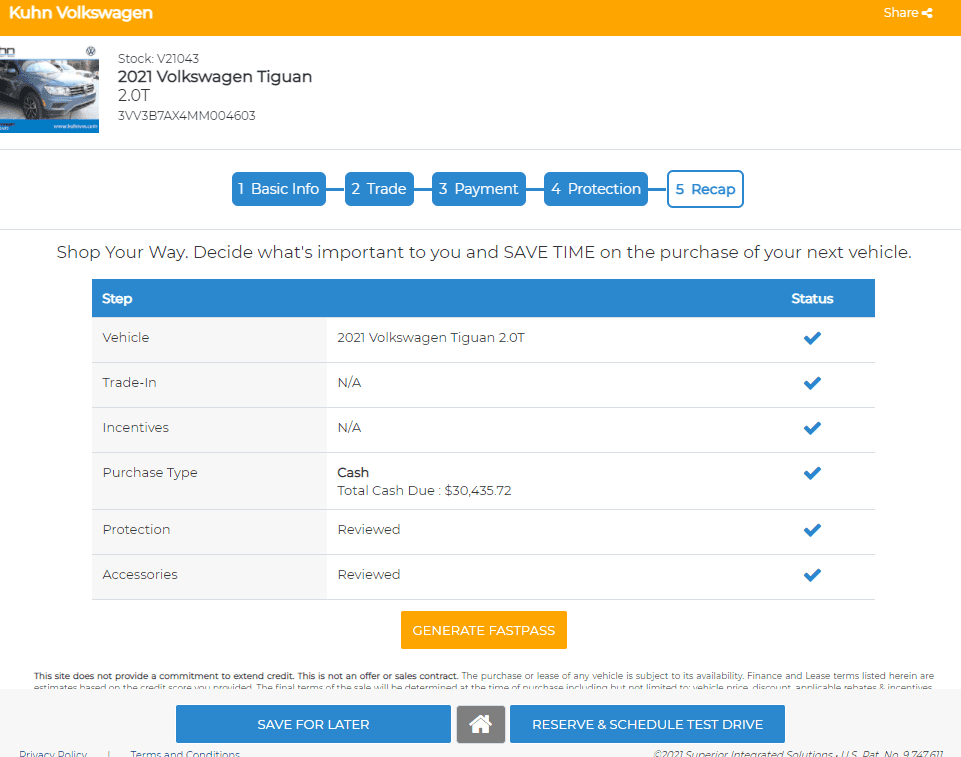Viewport: 961px width, 757px height.
Task: Click 2021 Volkswagen Tiguan 2.0T table cell
Action: tap(431, 338)
